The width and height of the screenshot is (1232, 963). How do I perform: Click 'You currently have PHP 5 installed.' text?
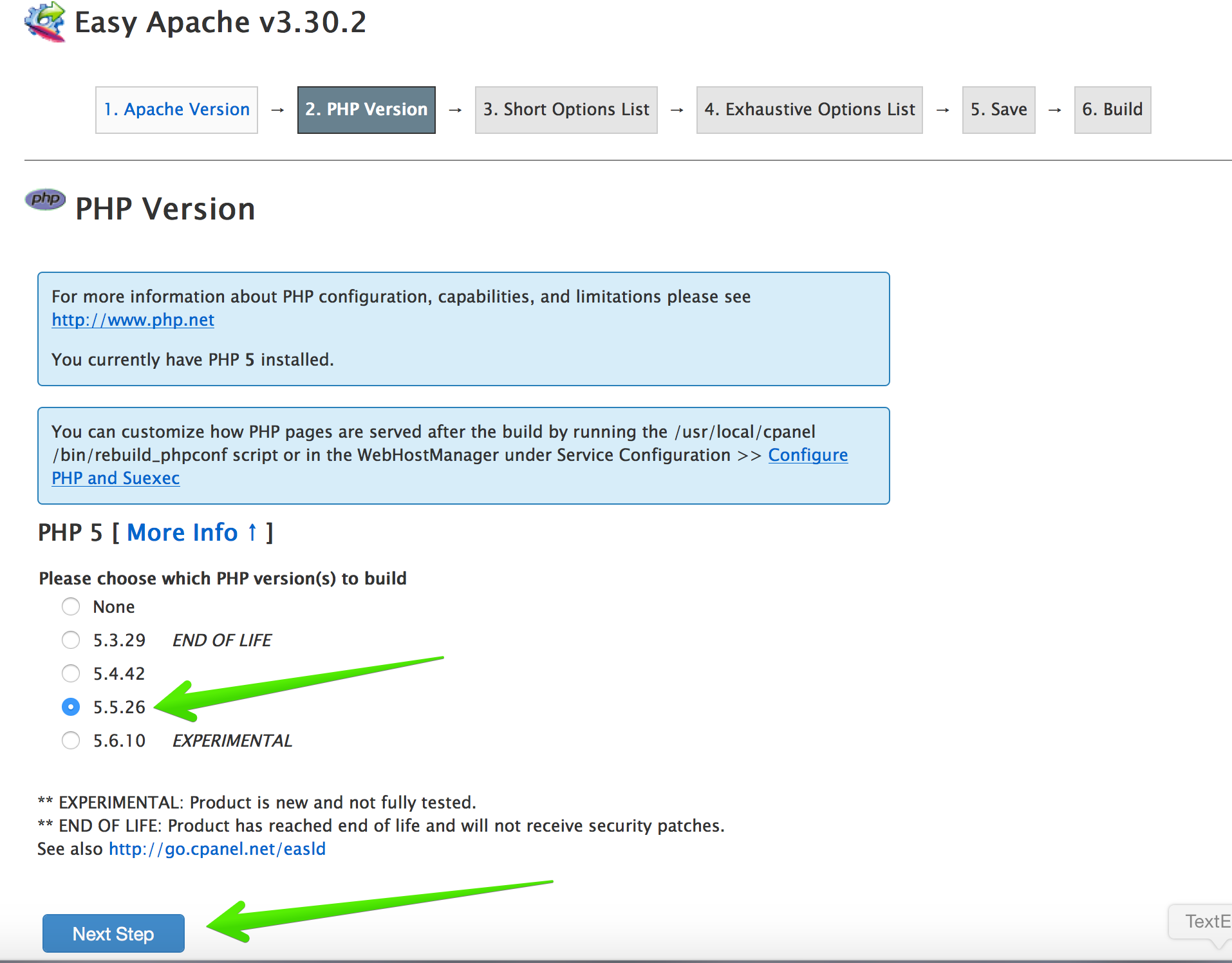coord(193,360)
